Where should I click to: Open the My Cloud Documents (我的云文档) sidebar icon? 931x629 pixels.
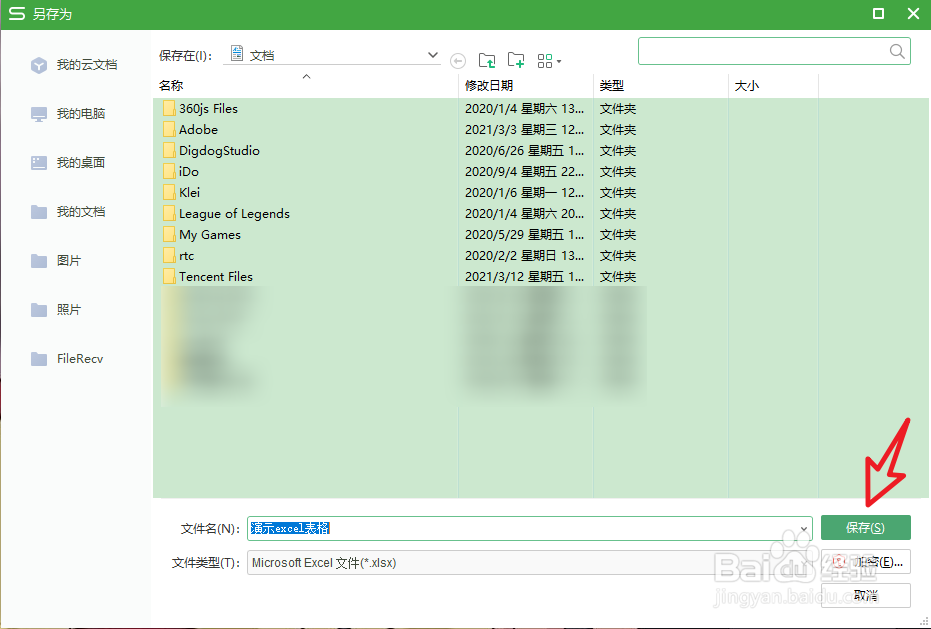pyautogui.click(x=77, y=64)
